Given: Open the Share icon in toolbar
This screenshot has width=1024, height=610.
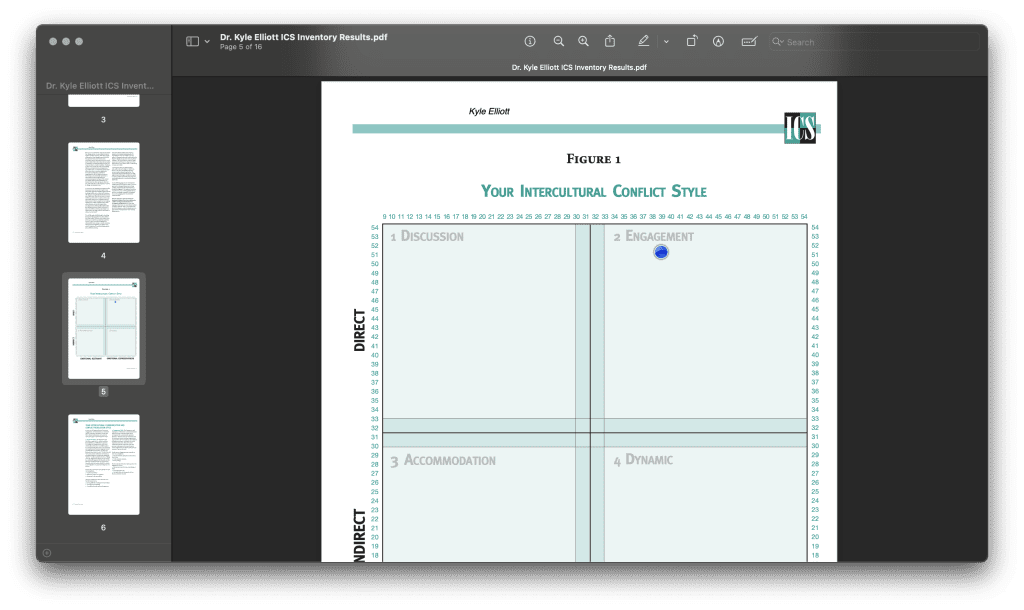Looking at the screenshot, I should click(x=610, y=41).
